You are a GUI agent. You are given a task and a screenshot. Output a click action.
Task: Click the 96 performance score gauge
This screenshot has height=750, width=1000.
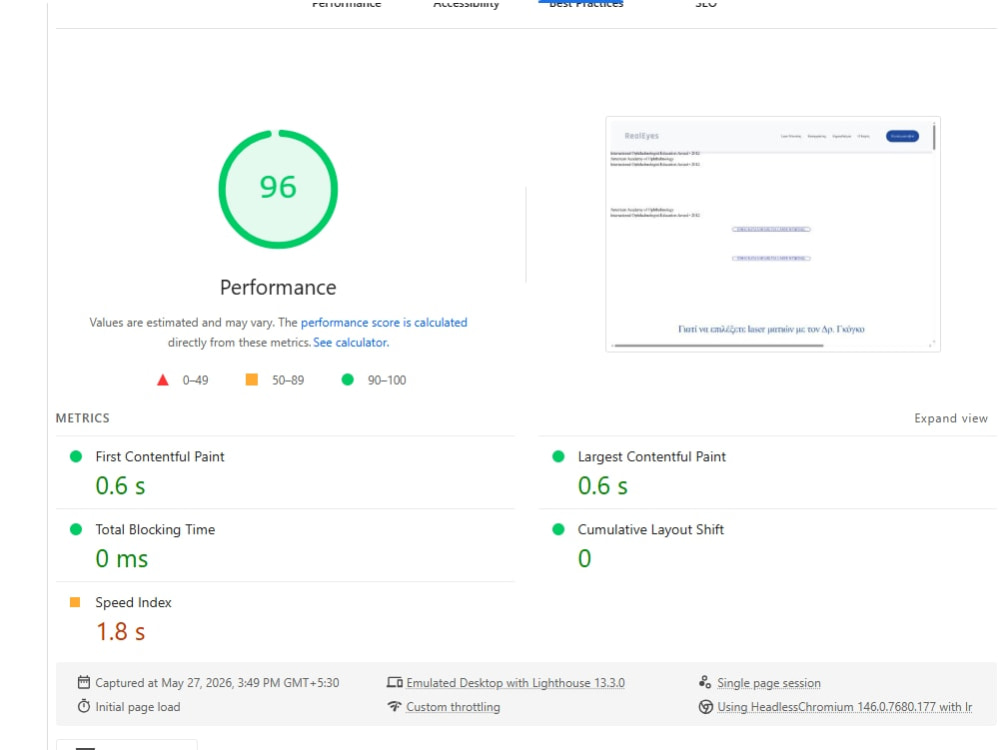coord(278,189)
